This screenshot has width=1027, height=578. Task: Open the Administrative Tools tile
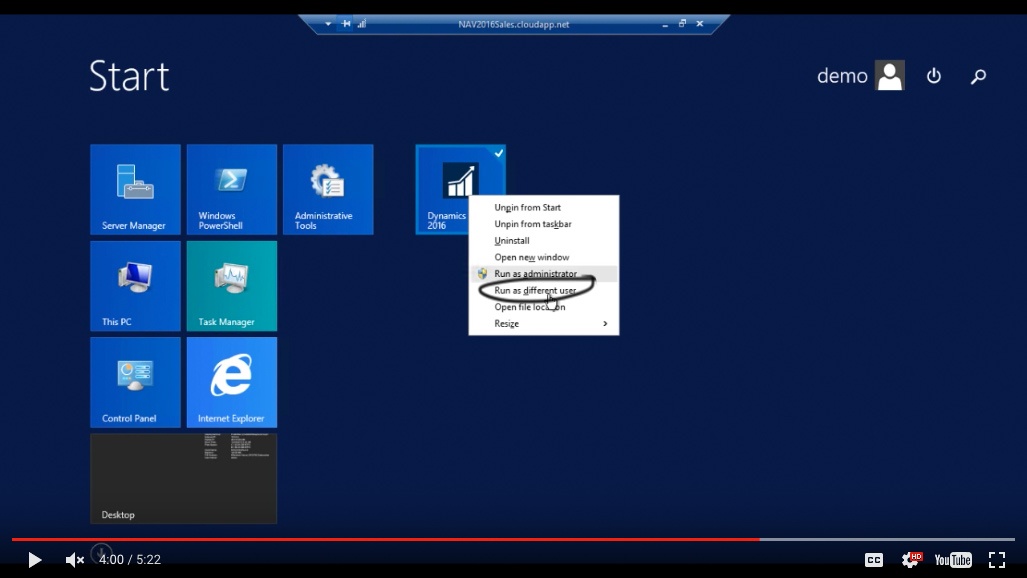coord(328,189)
